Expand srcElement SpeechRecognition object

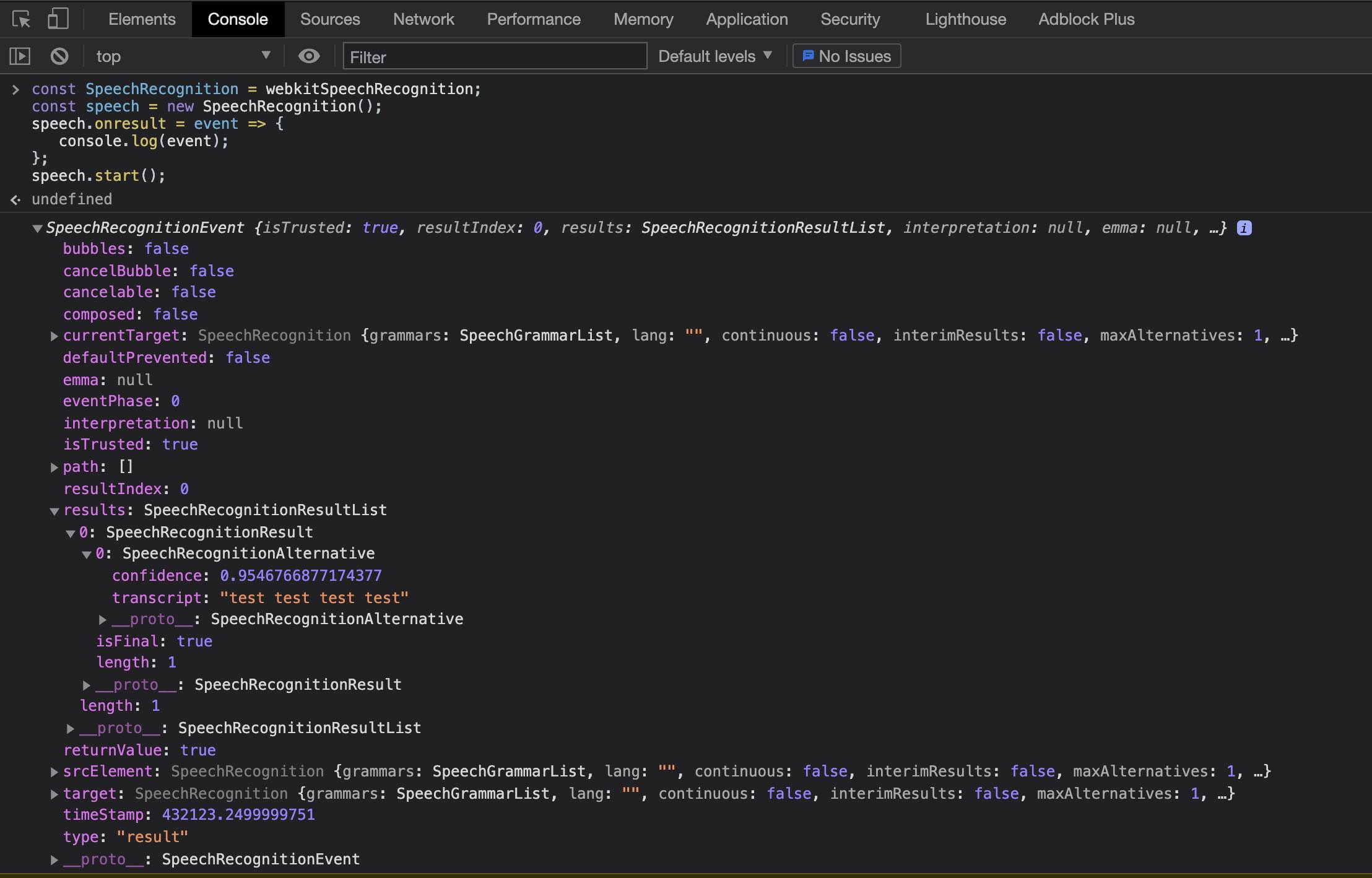click(x=54, y=772)
